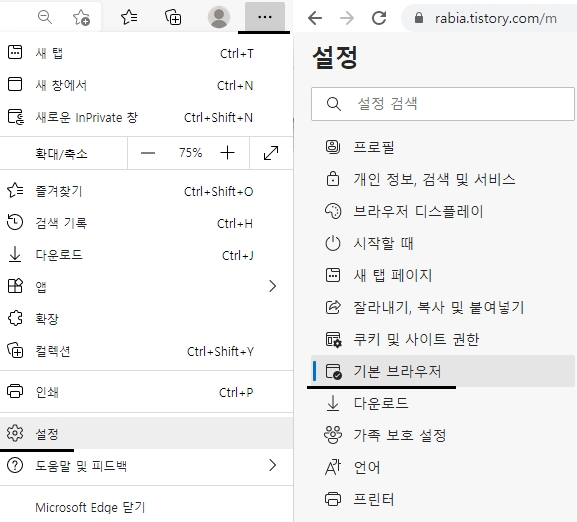Click the Ctrl+H shortcut label
The image size is (577, 522).
pyautogui.click(x=235, y=223)
